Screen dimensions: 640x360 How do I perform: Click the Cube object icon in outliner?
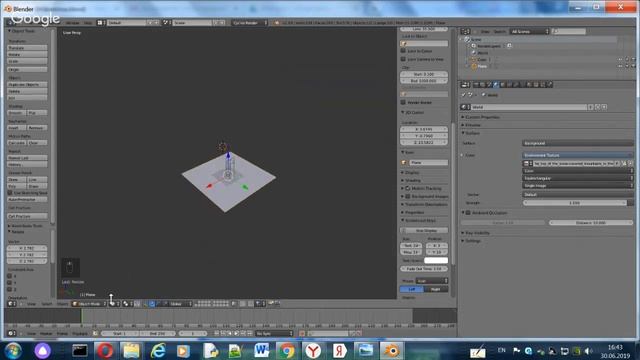click(474, 60)
